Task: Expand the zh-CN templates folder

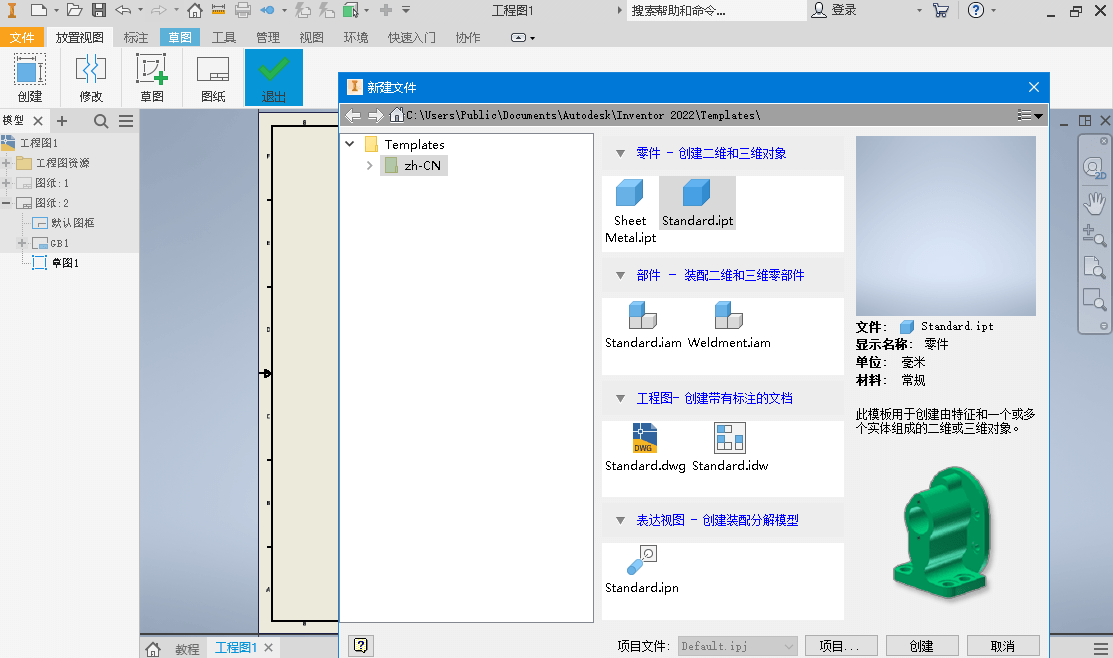Action: pos(368,166)
